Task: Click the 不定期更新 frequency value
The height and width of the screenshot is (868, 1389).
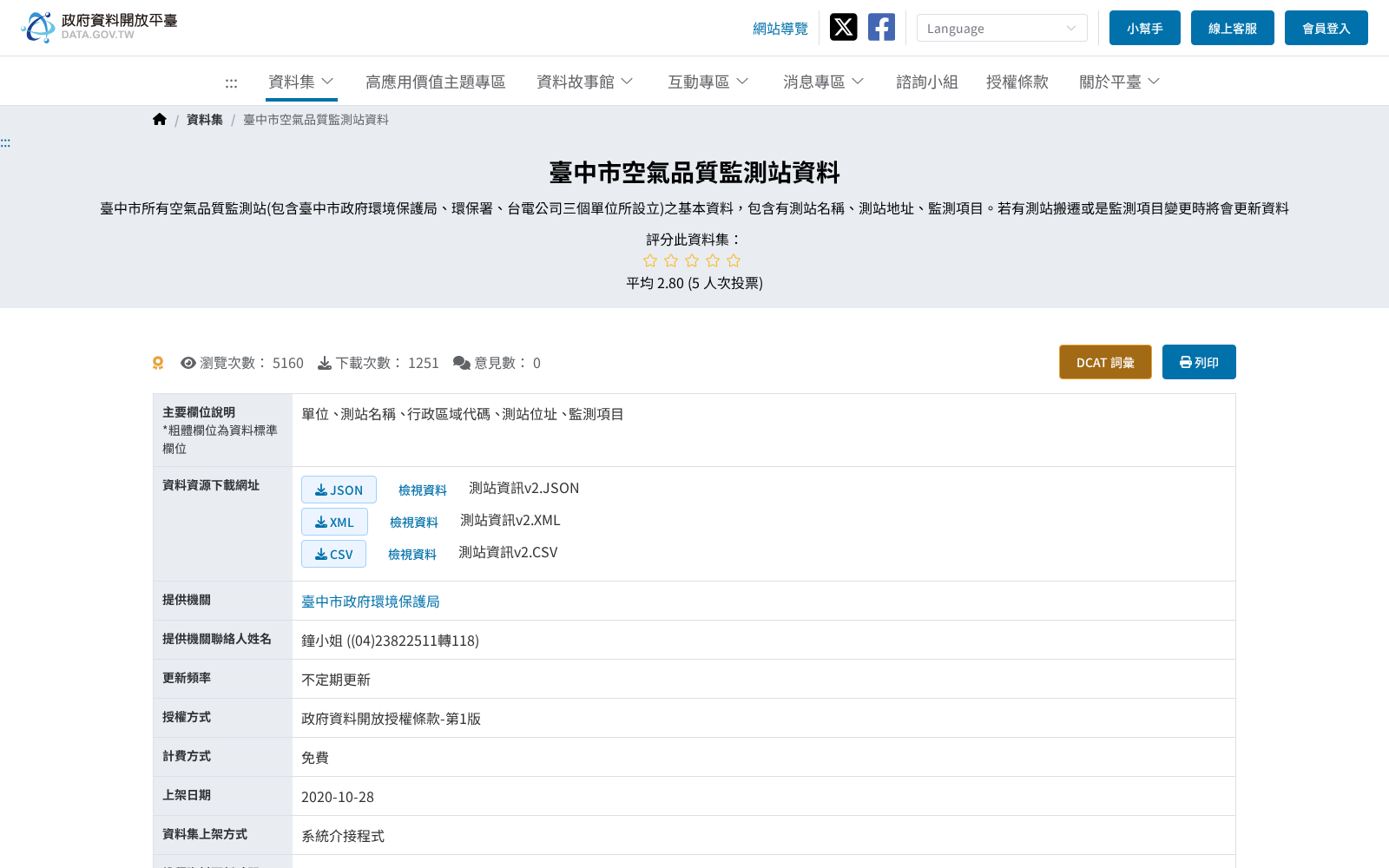Action: [336, 680]
